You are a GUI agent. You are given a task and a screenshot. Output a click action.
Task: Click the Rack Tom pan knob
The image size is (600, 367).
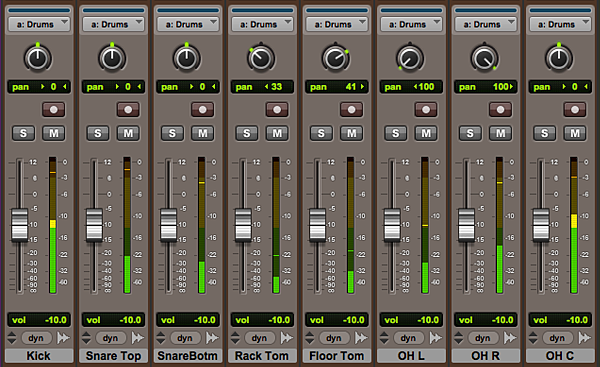pyautogui.click(x=261, y=59)
